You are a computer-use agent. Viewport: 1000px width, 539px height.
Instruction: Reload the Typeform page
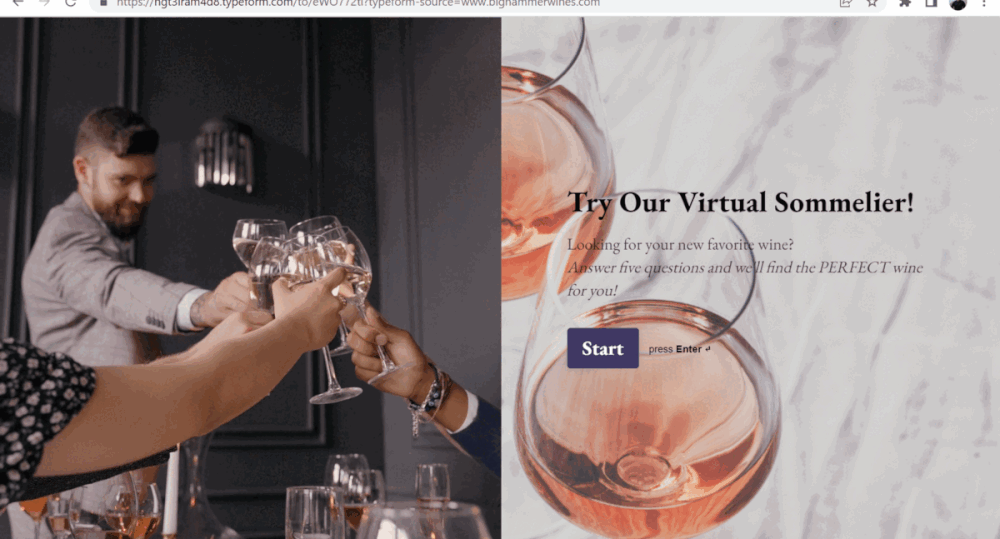pos(70,3)
